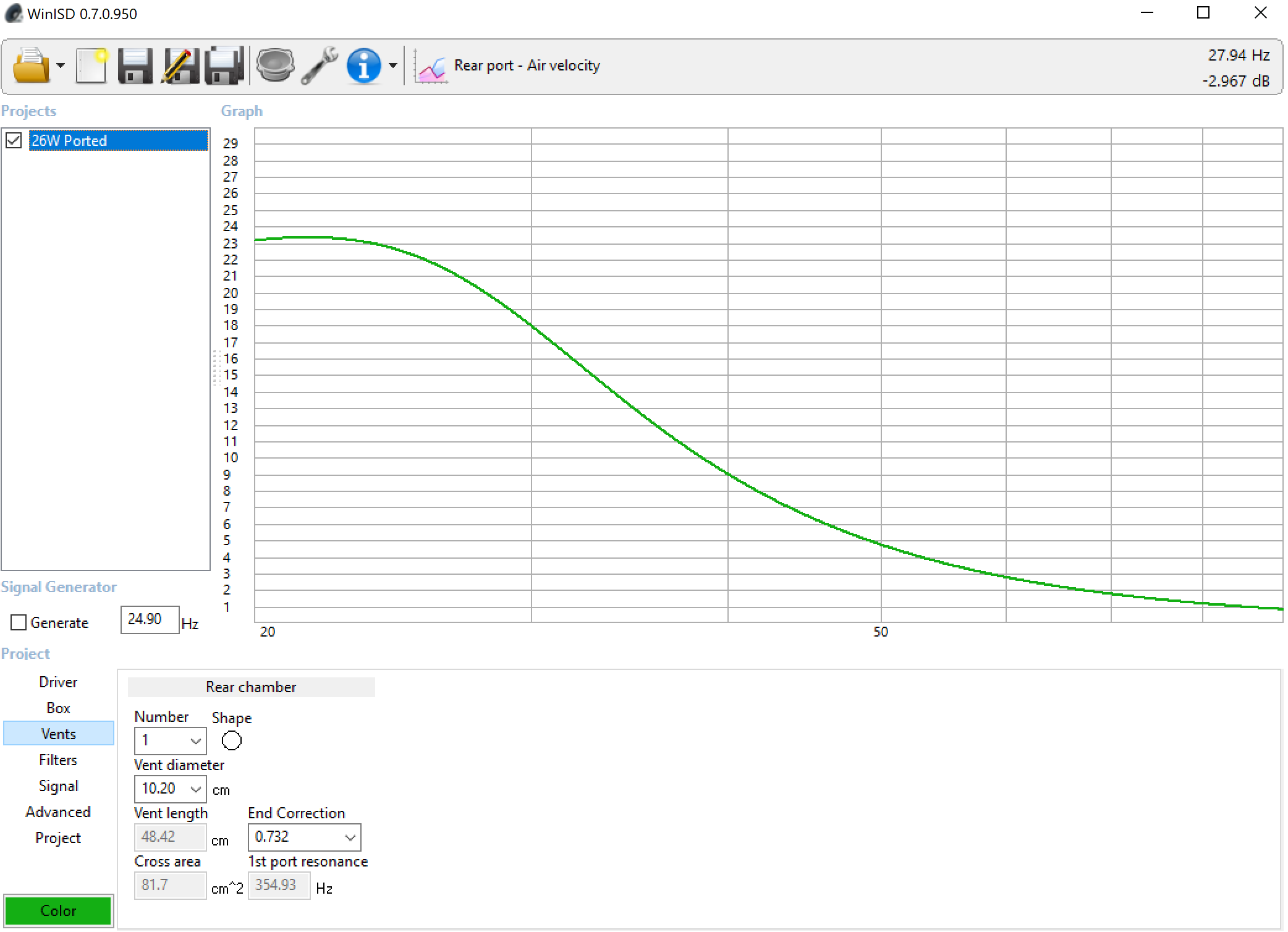Select the 26W Ported project entry
This screenshot has width=1288, height=932.
pos(118,140)
